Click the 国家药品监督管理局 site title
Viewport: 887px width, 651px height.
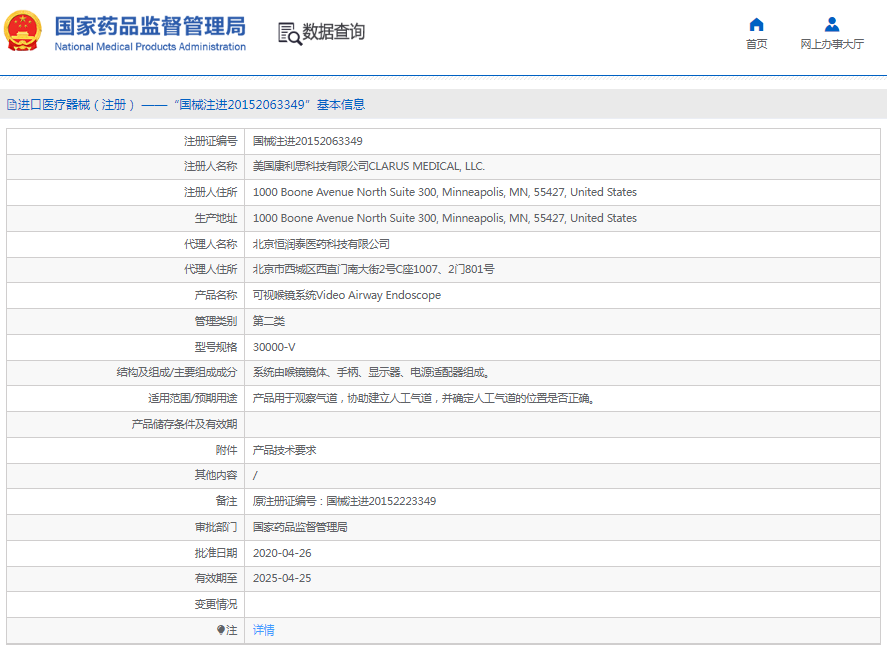click(x=150, y=25)
